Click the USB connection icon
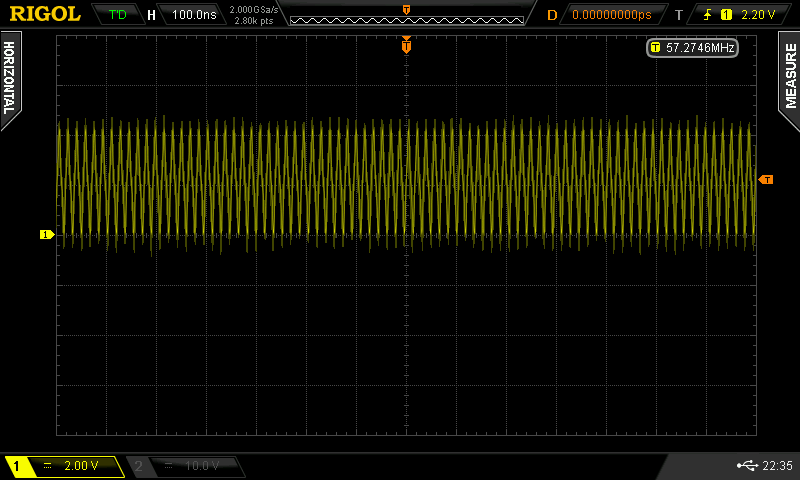 (x=746, y=466)
